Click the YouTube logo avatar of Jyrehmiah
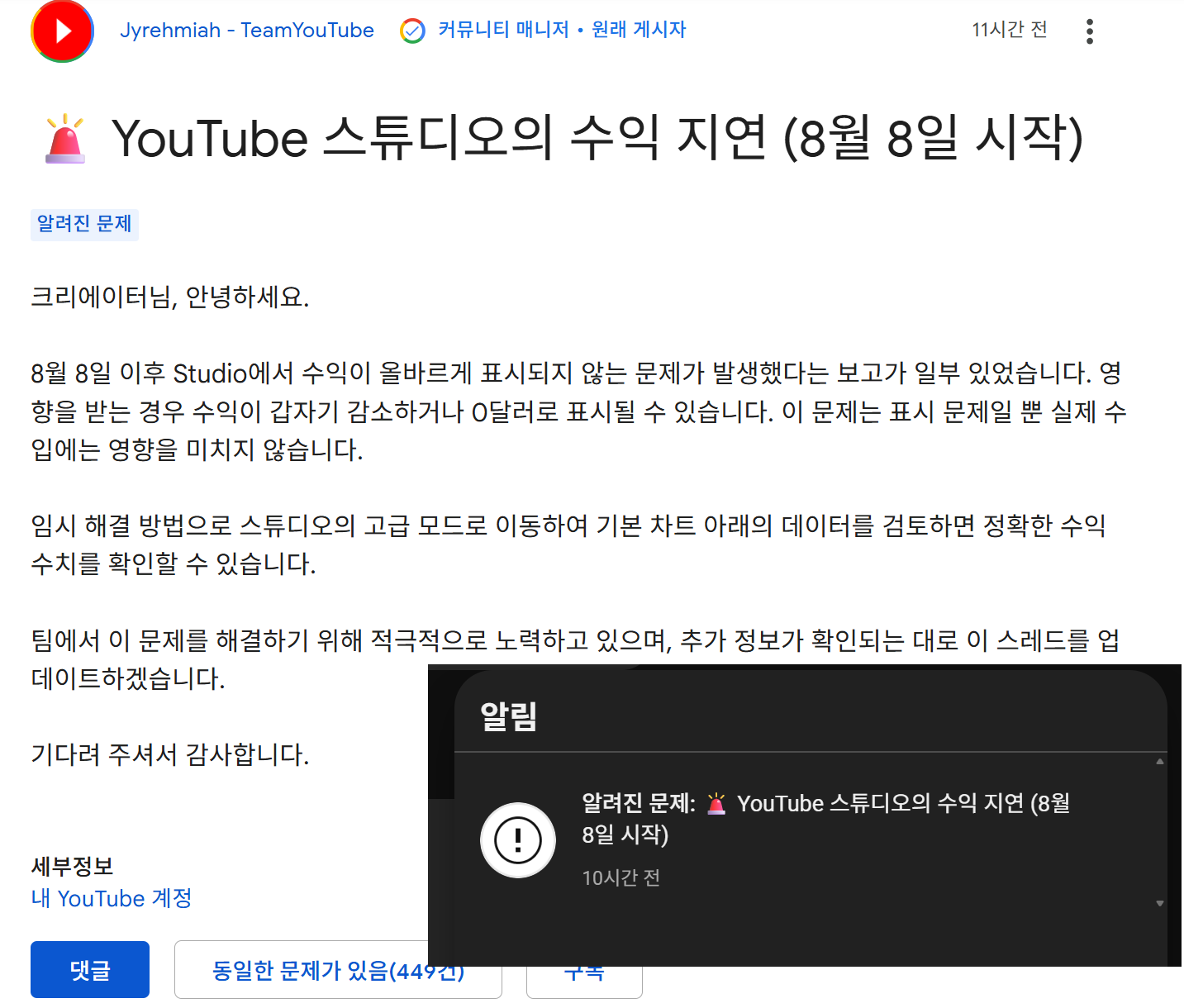1184x1008 pixels. point(62,31)
